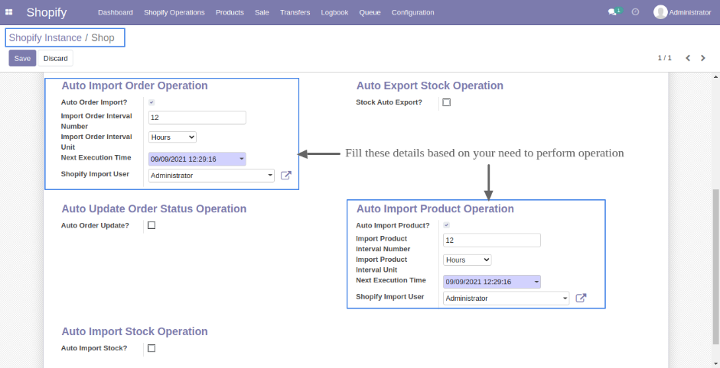Screen dimensions: 720x368
Task: Click the Auto Import Order Operation heading
Action: point(135,85)
